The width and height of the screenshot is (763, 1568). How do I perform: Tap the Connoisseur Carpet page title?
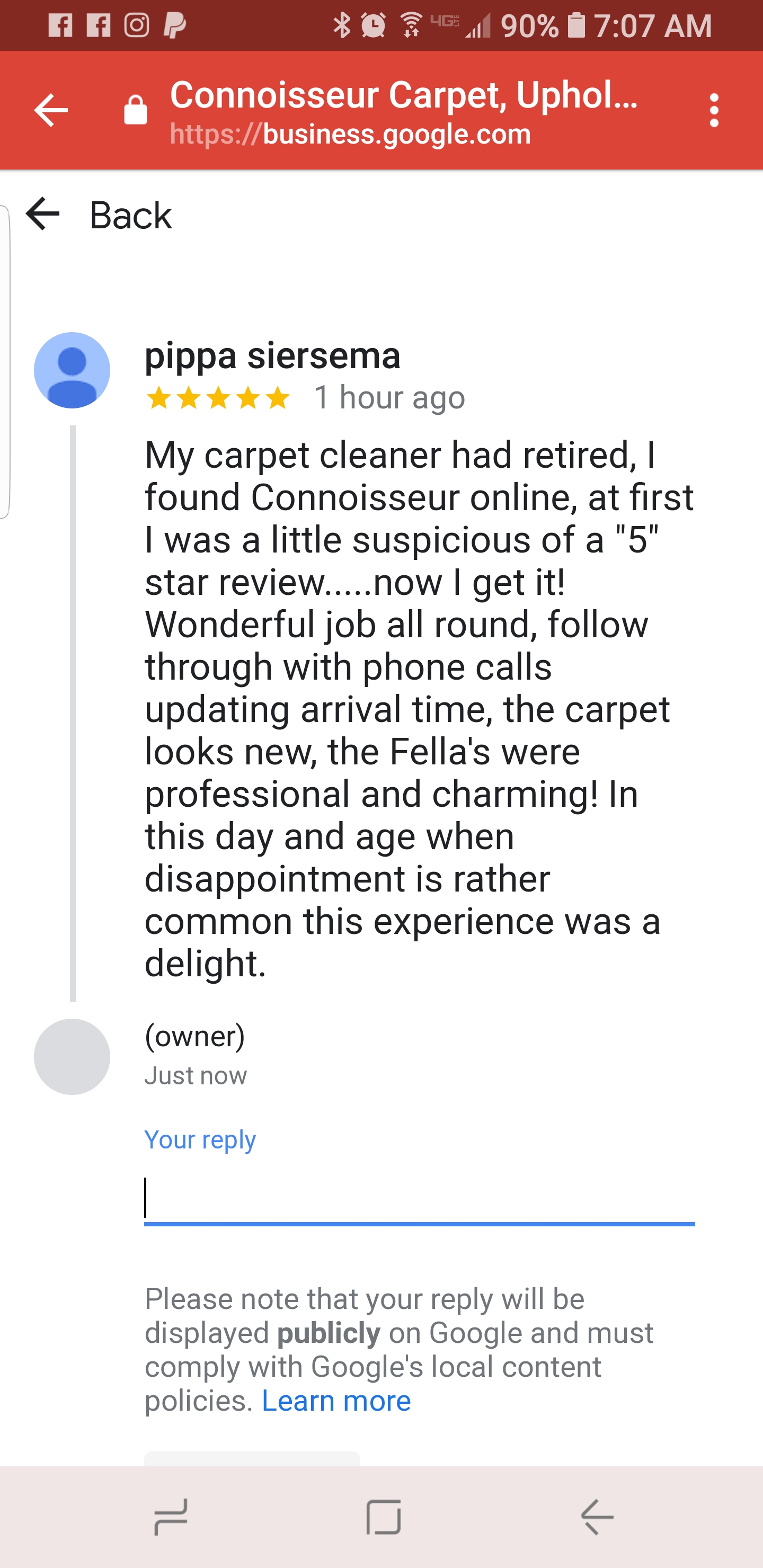[x=403, y=95]
